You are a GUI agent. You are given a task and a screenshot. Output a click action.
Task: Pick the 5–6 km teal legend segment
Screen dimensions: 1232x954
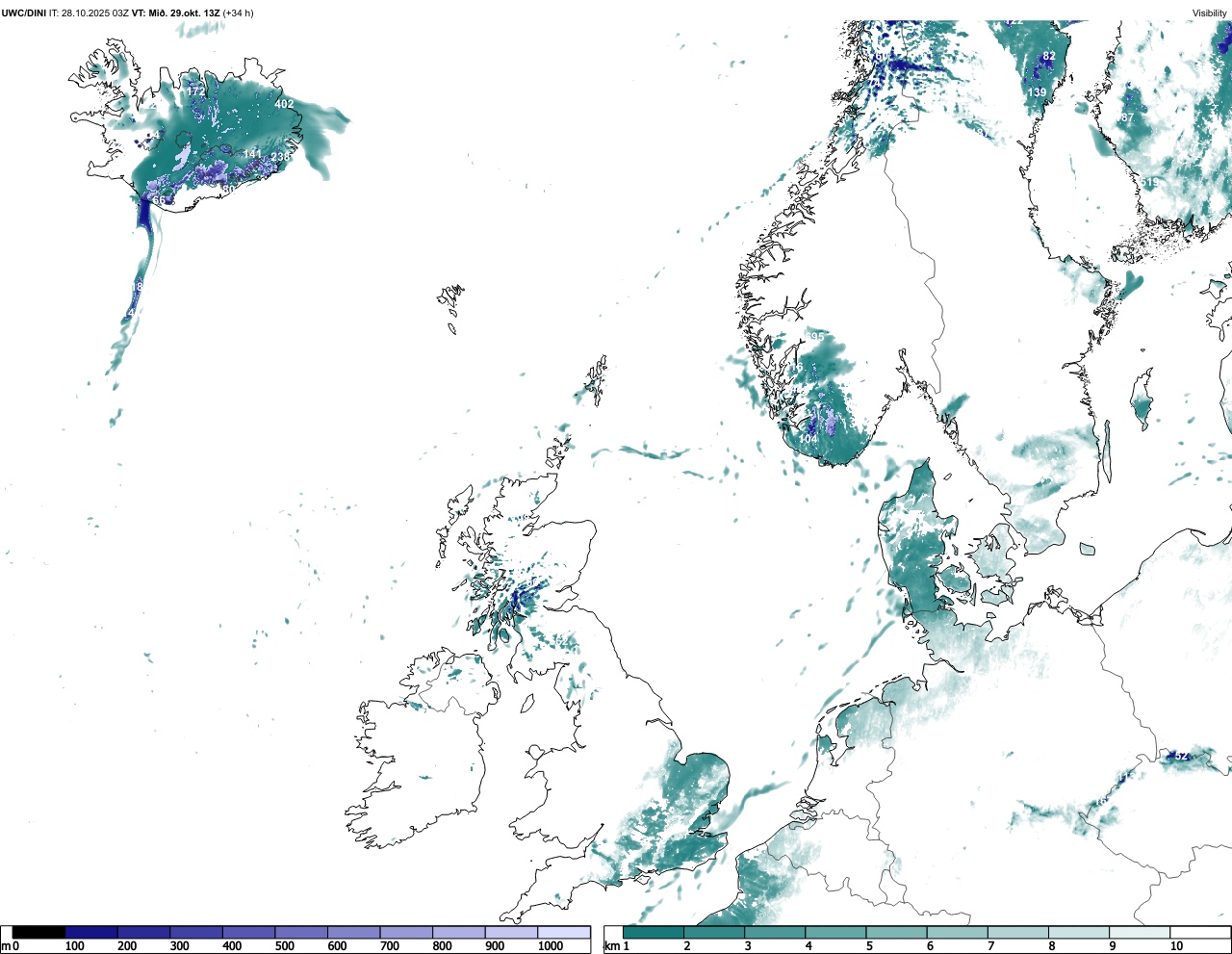pyautogui.click(x=896, y=932)
